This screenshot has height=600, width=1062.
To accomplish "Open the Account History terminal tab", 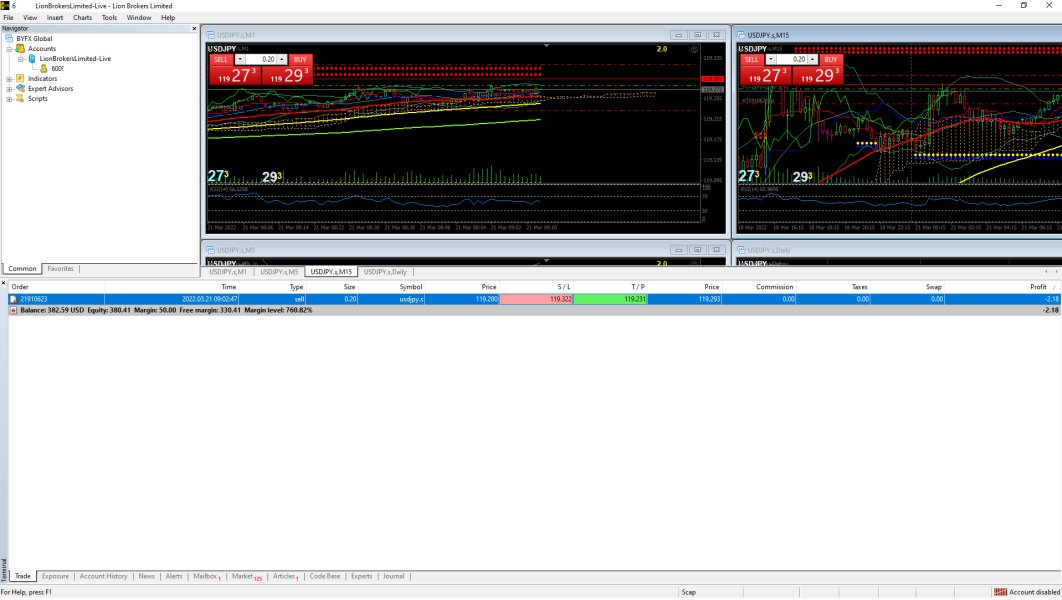I will [x=103, y=576].
